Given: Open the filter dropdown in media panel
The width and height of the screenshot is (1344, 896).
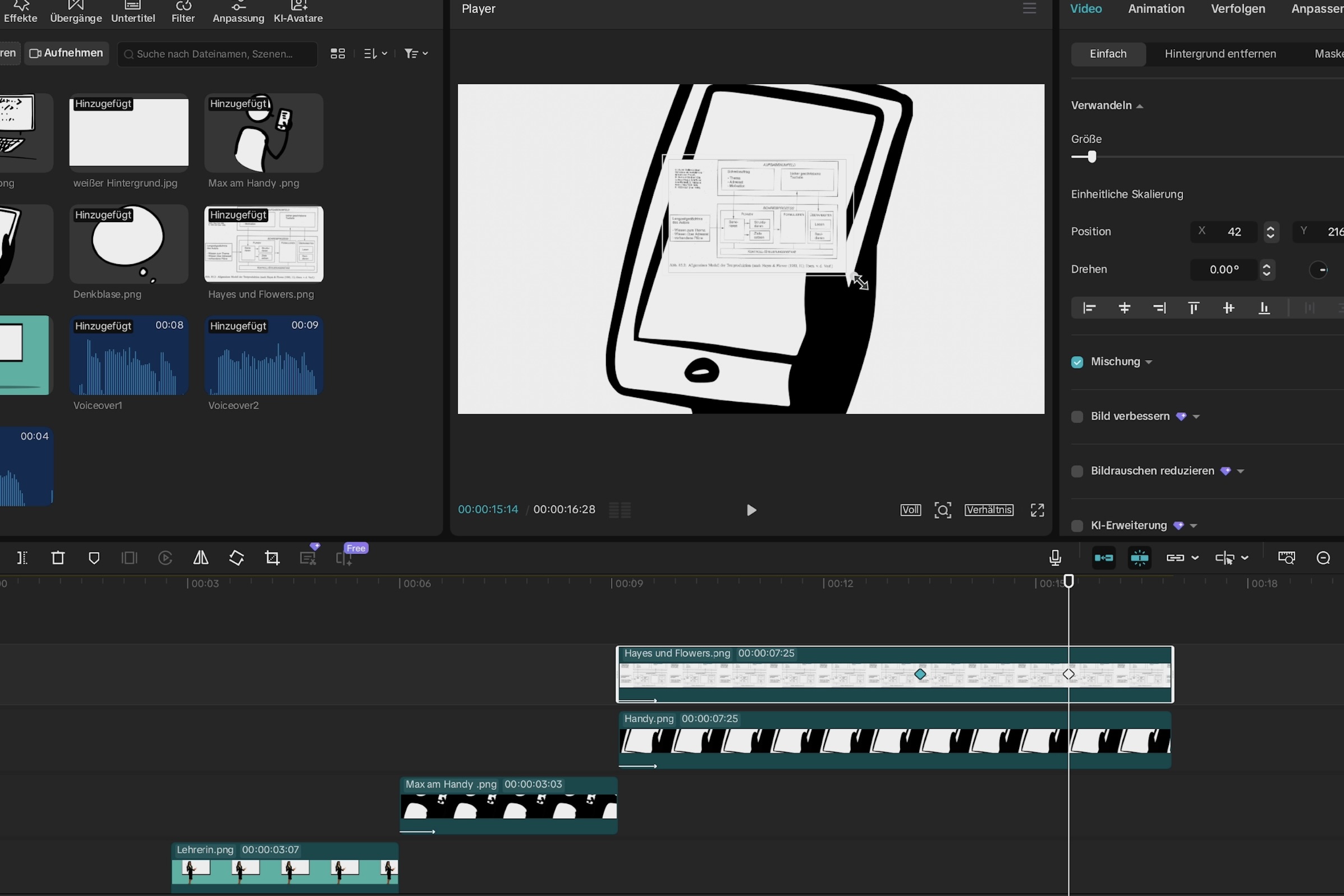Looking at the screenshot, I should [416, 54].
